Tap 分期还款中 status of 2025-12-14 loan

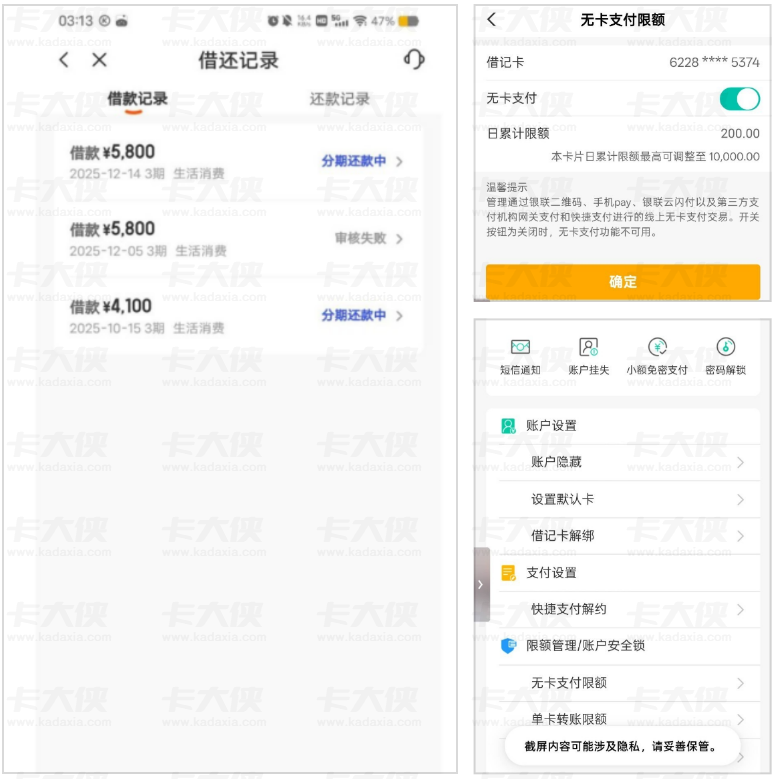(x=354, y=161)
